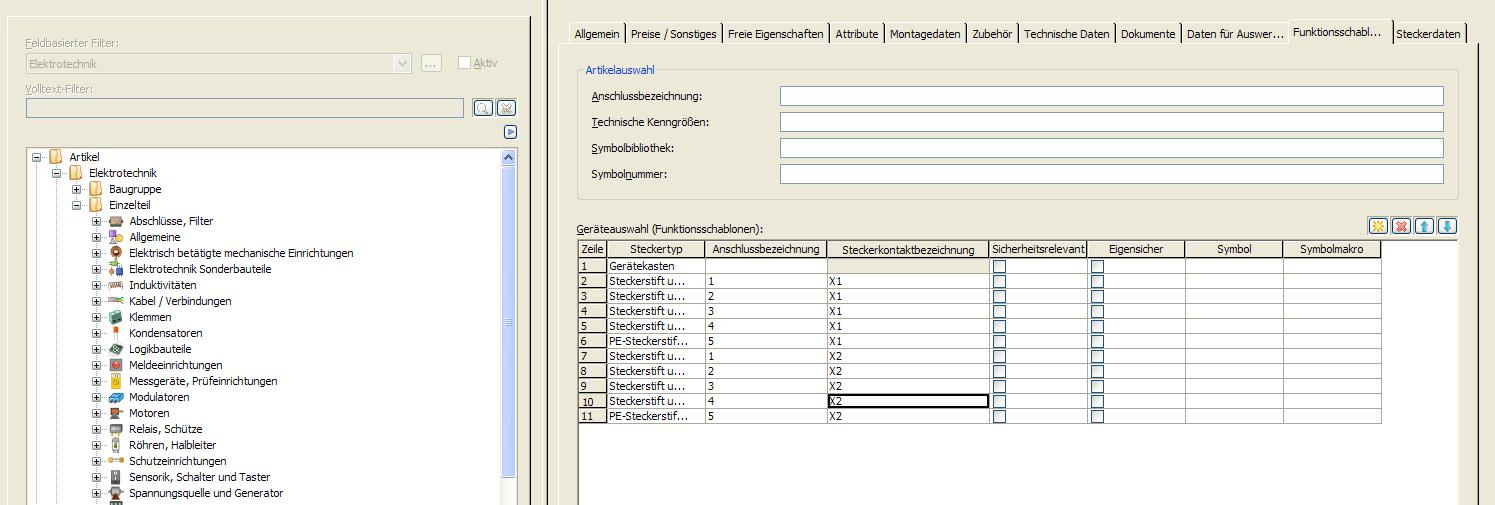The height and width of the screenshot is (505, 1495).
Task: Clear the Volltext-Filter with the X icon
Action: 506,108
